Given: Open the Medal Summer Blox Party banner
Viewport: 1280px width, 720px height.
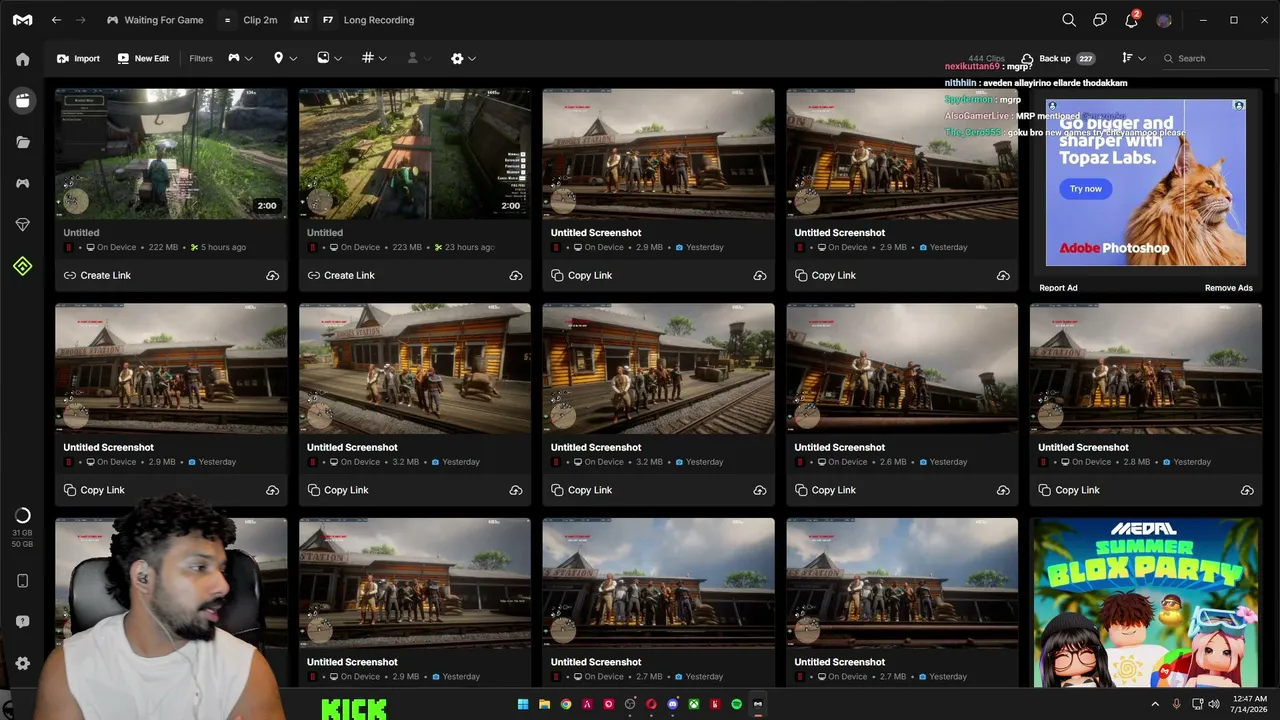Looking at the screenshot, I should [x=1146, y=603].
